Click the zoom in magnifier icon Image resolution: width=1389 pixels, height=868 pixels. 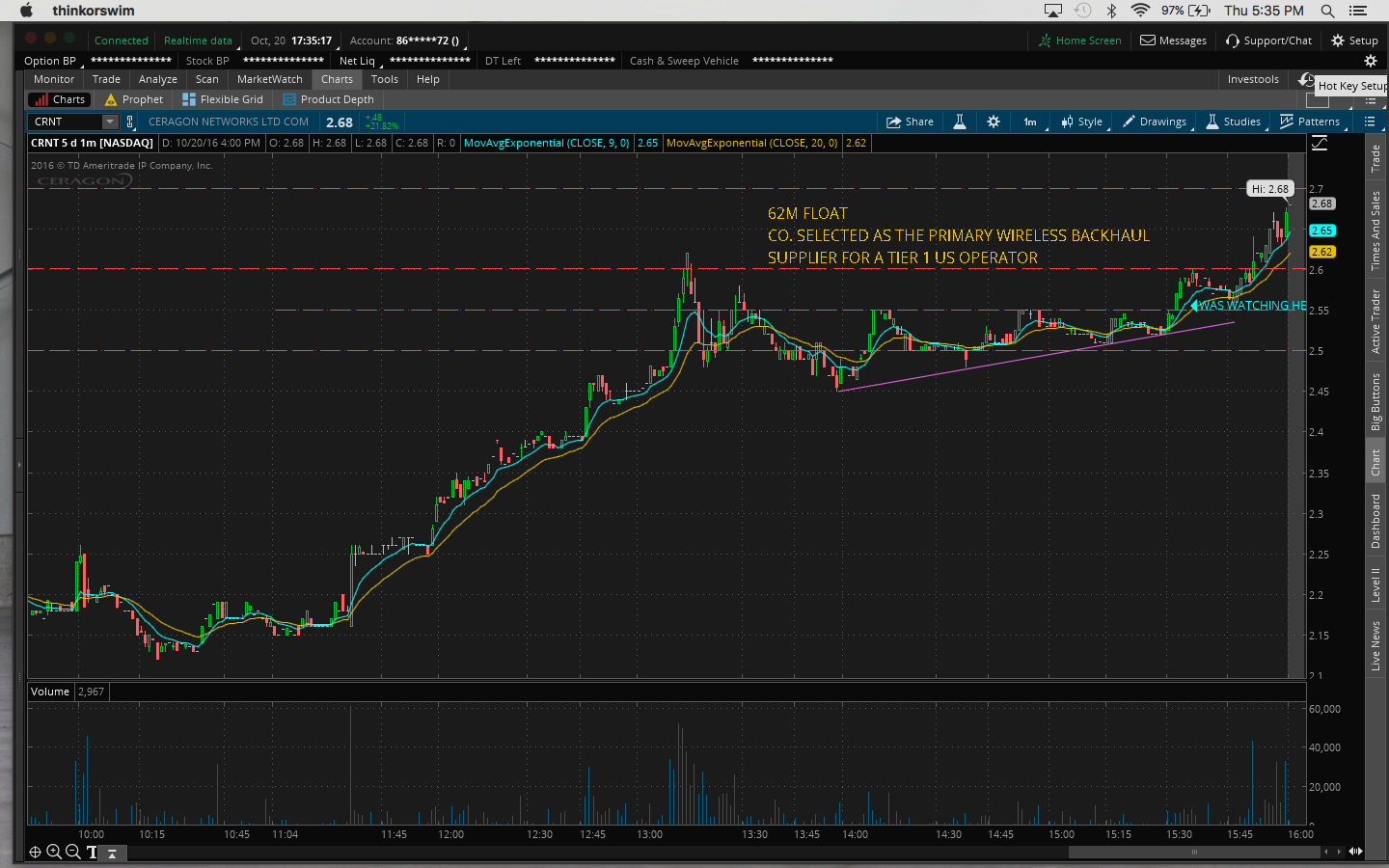coord(54,852)
